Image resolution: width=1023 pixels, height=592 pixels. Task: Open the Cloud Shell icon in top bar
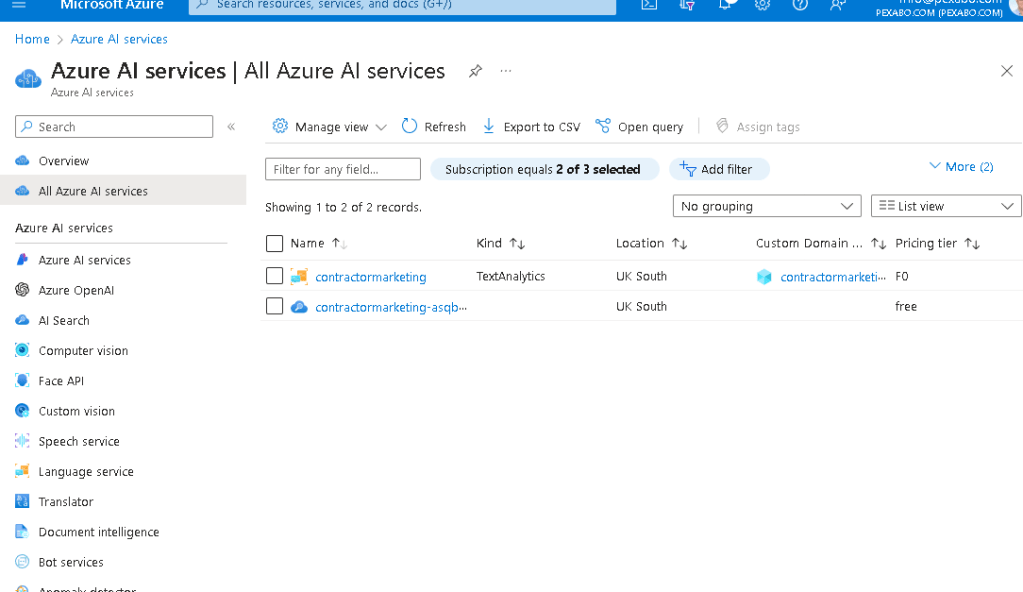[x=649, y=5]
